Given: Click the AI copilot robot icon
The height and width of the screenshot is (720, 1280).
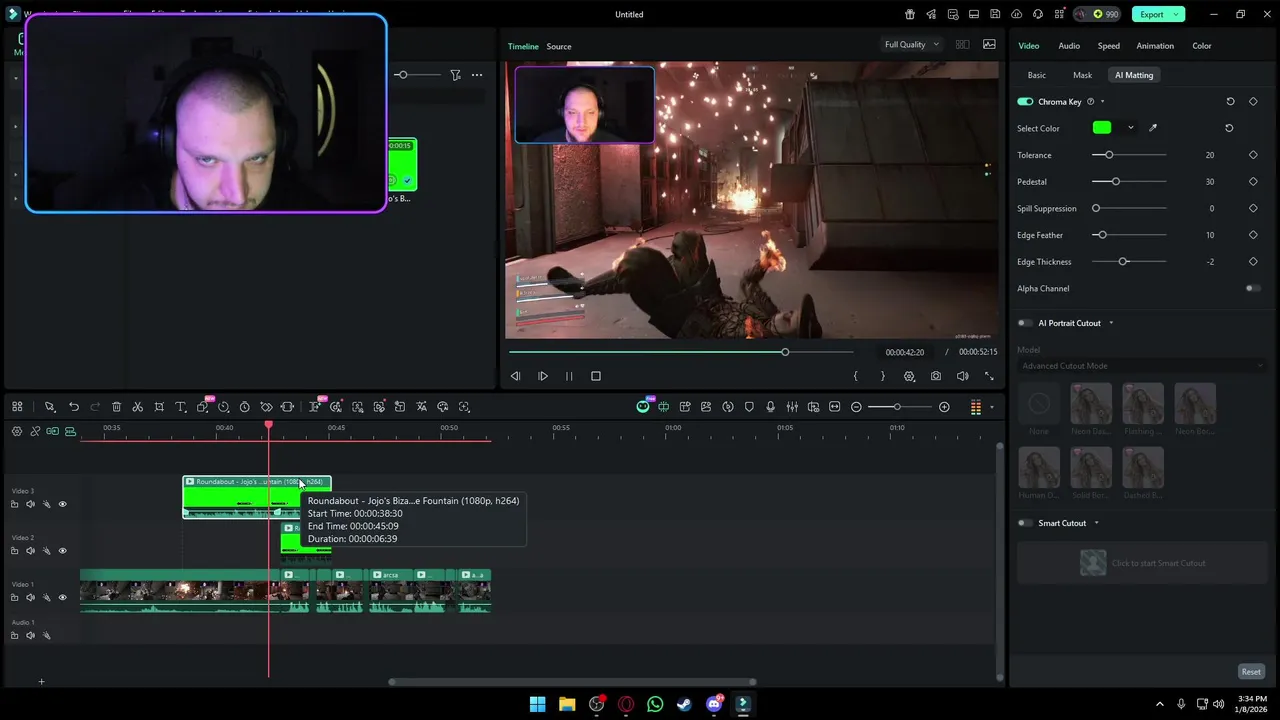Looking at the screenshot, I should coord(643,407).
